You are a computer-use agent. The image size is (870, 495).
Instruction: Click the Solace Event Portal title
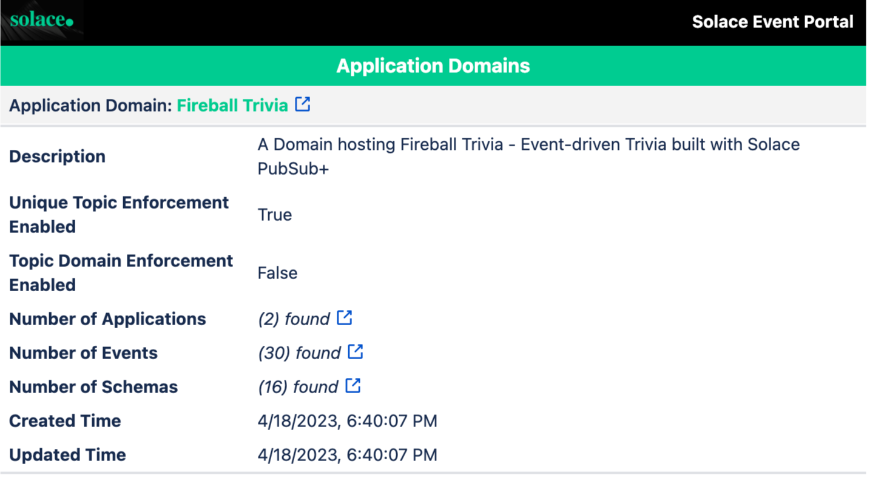click(772, 21)
